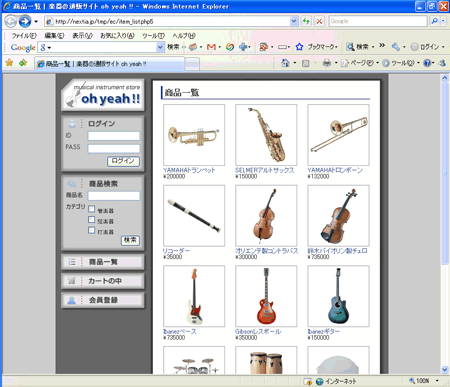Click the 商品一覧 sidebar menu button
Image resolution: width=450 pixels, height=387 pixels.
pyautogui.click(x=103, y=262)
